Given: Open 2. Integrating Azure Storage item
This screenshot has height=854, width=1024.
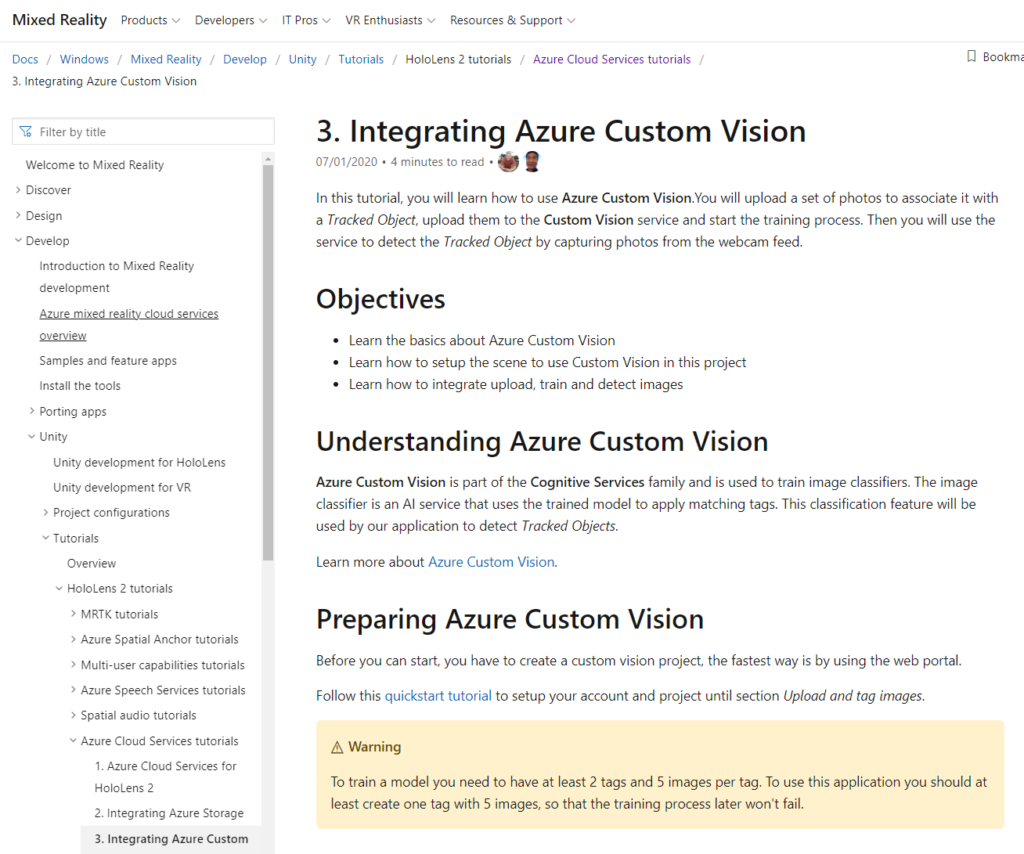Looking at the screenshot, I should click(169, 813).
